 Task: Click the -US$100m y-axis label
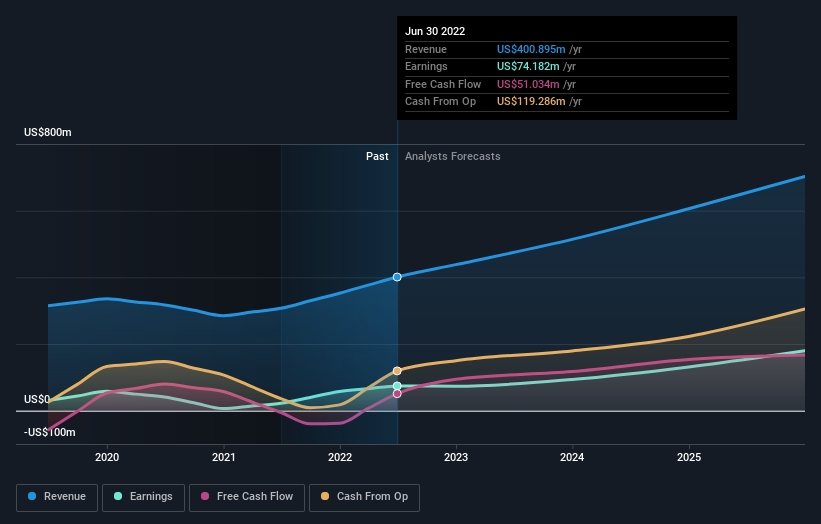click(50, 432)
